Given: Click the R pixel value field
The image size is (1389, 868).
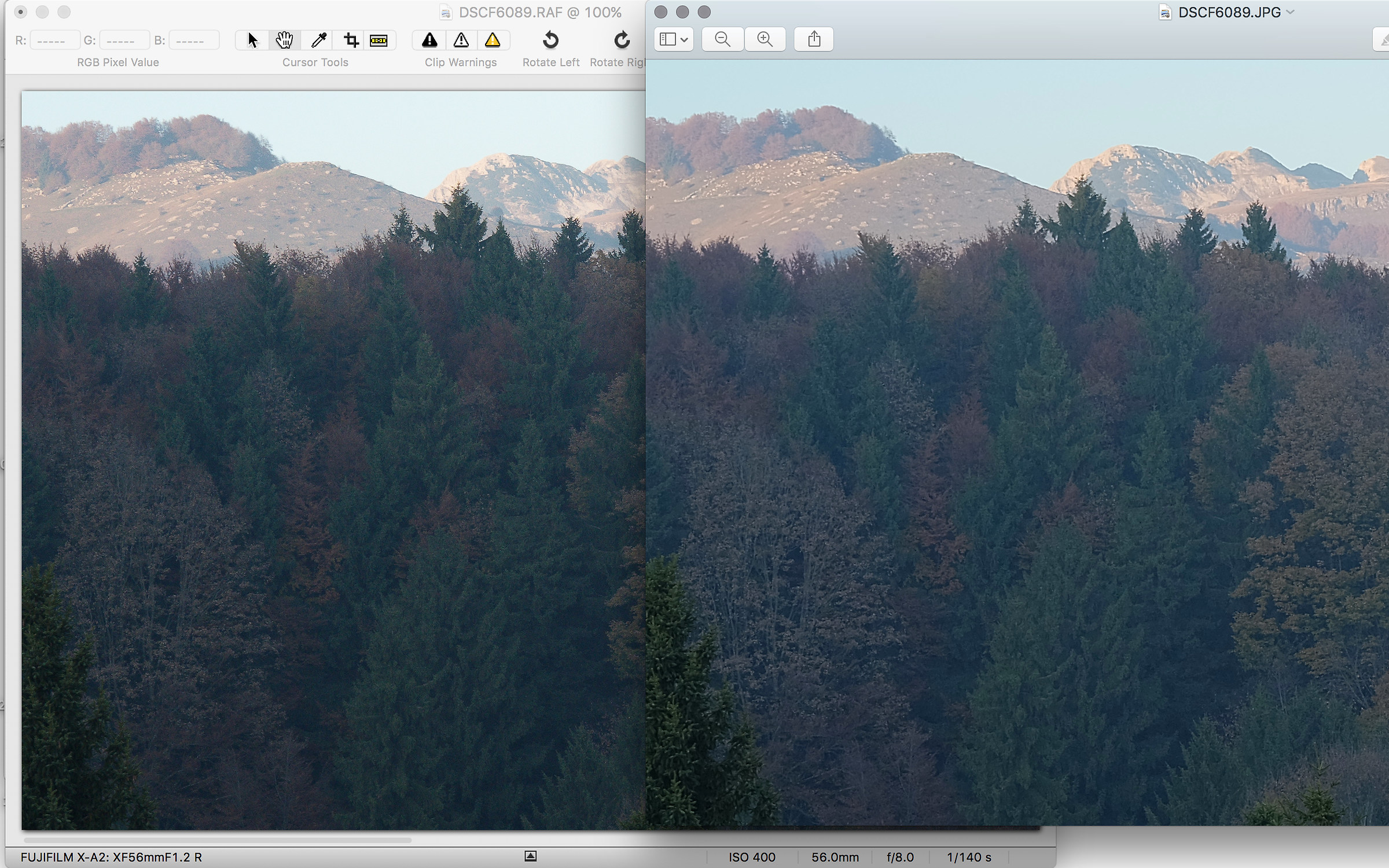Looking at the screenshot, I should click(x=54, y=41).
